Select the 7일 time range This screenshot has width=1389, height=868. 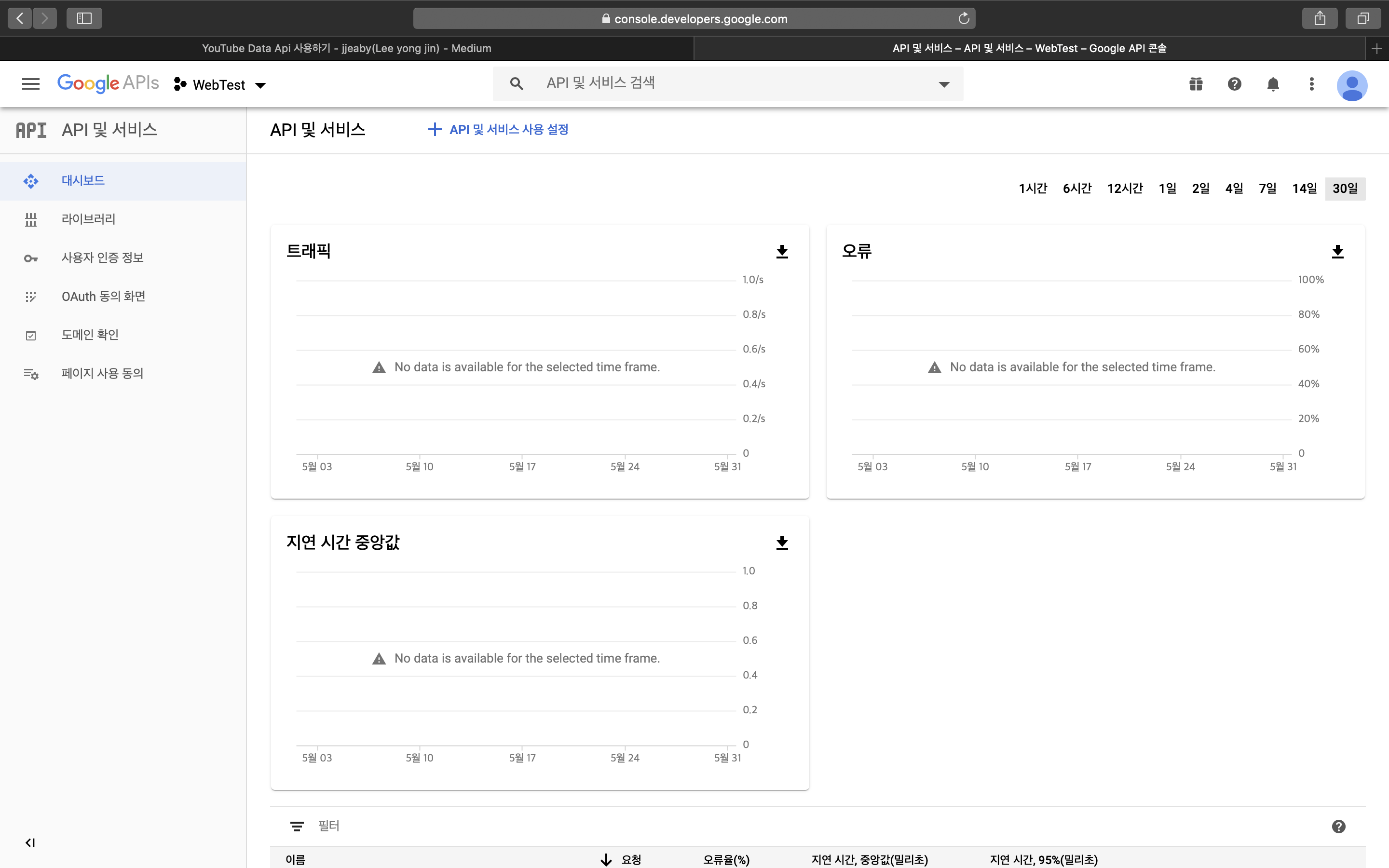(x=1267, y=188)
